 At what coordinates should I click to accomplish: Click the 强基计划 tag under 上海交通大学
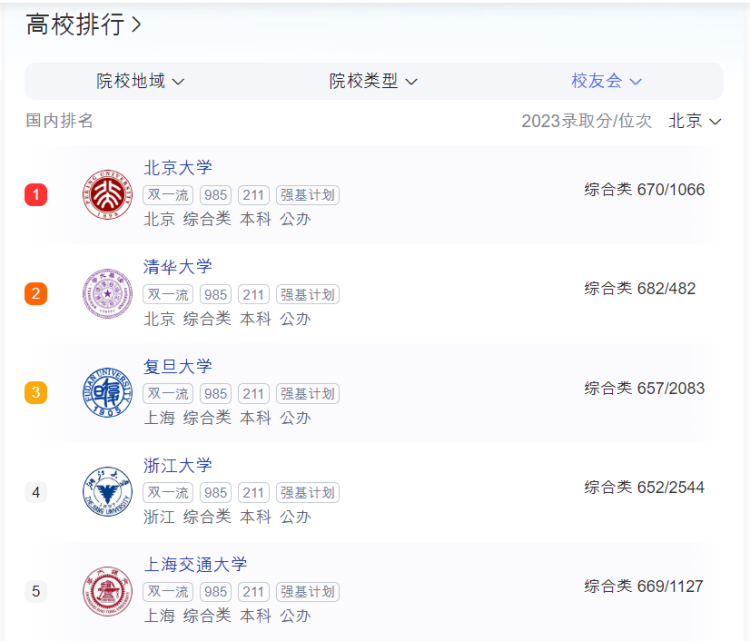308,592
